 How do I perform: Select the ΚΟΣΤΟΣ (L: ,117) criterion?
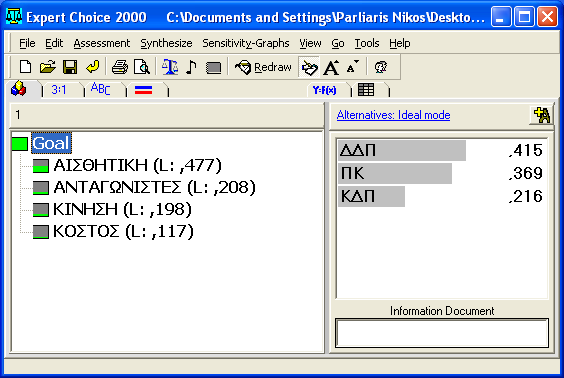(123, 231)
